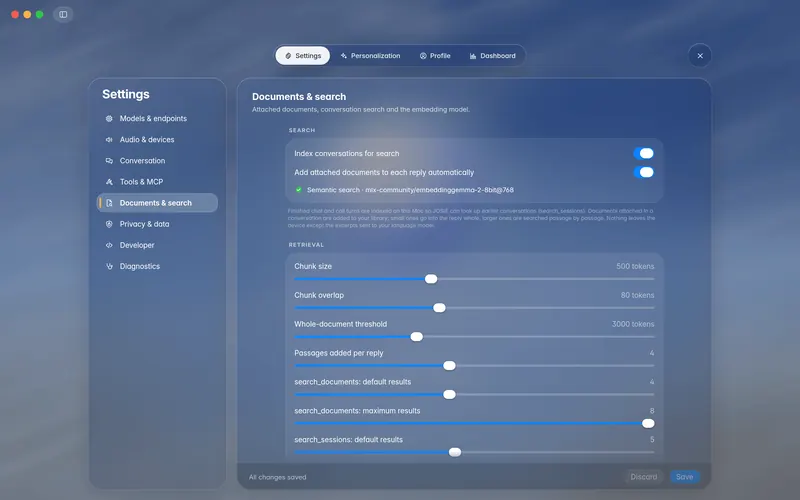Click the '3000 tokens' value
The height and width of the screenshot is (500, 800).
point(633,324)
